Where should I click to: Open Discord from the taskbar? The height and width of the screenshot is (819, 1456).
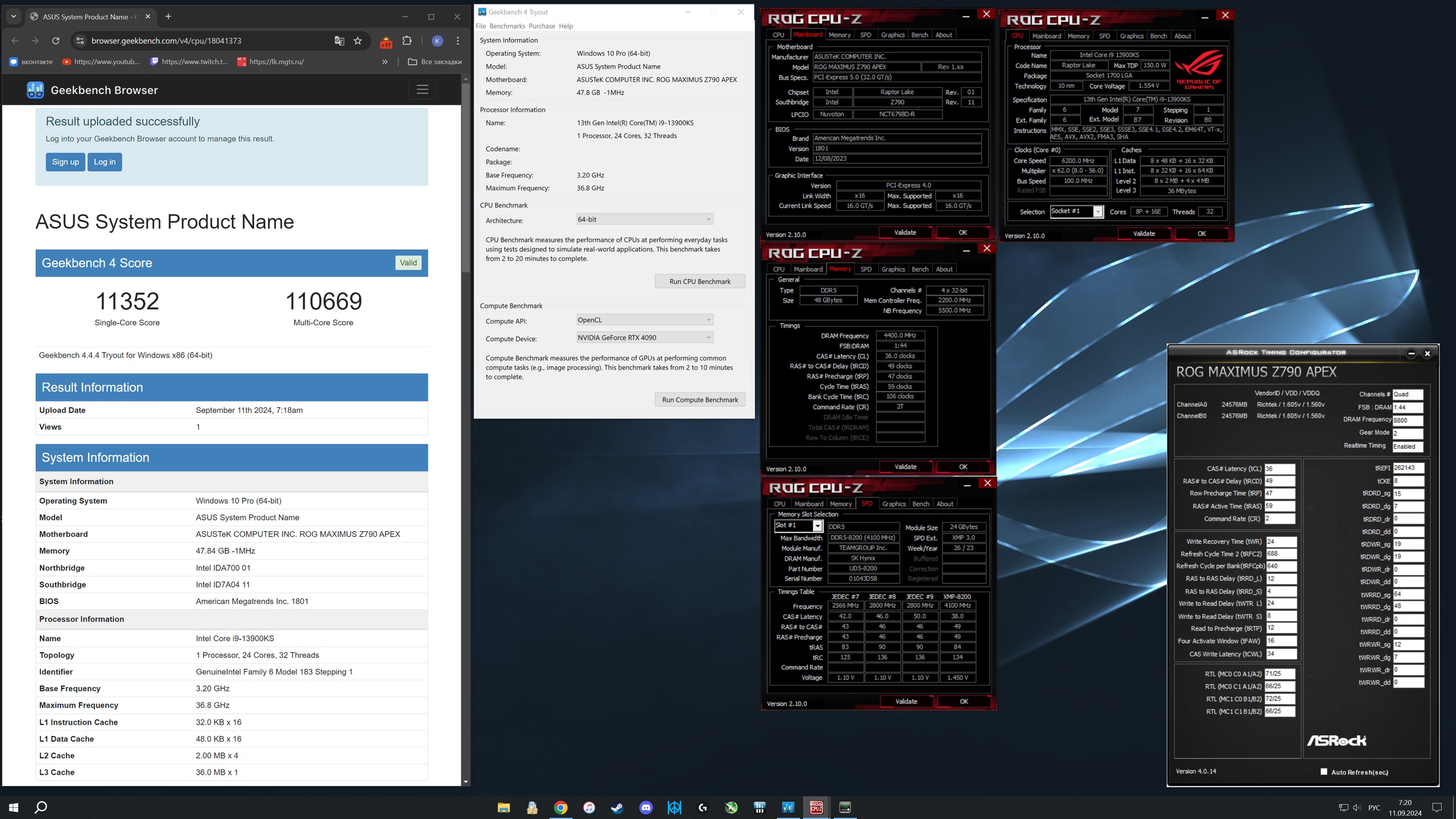click(x=646, y=808)
